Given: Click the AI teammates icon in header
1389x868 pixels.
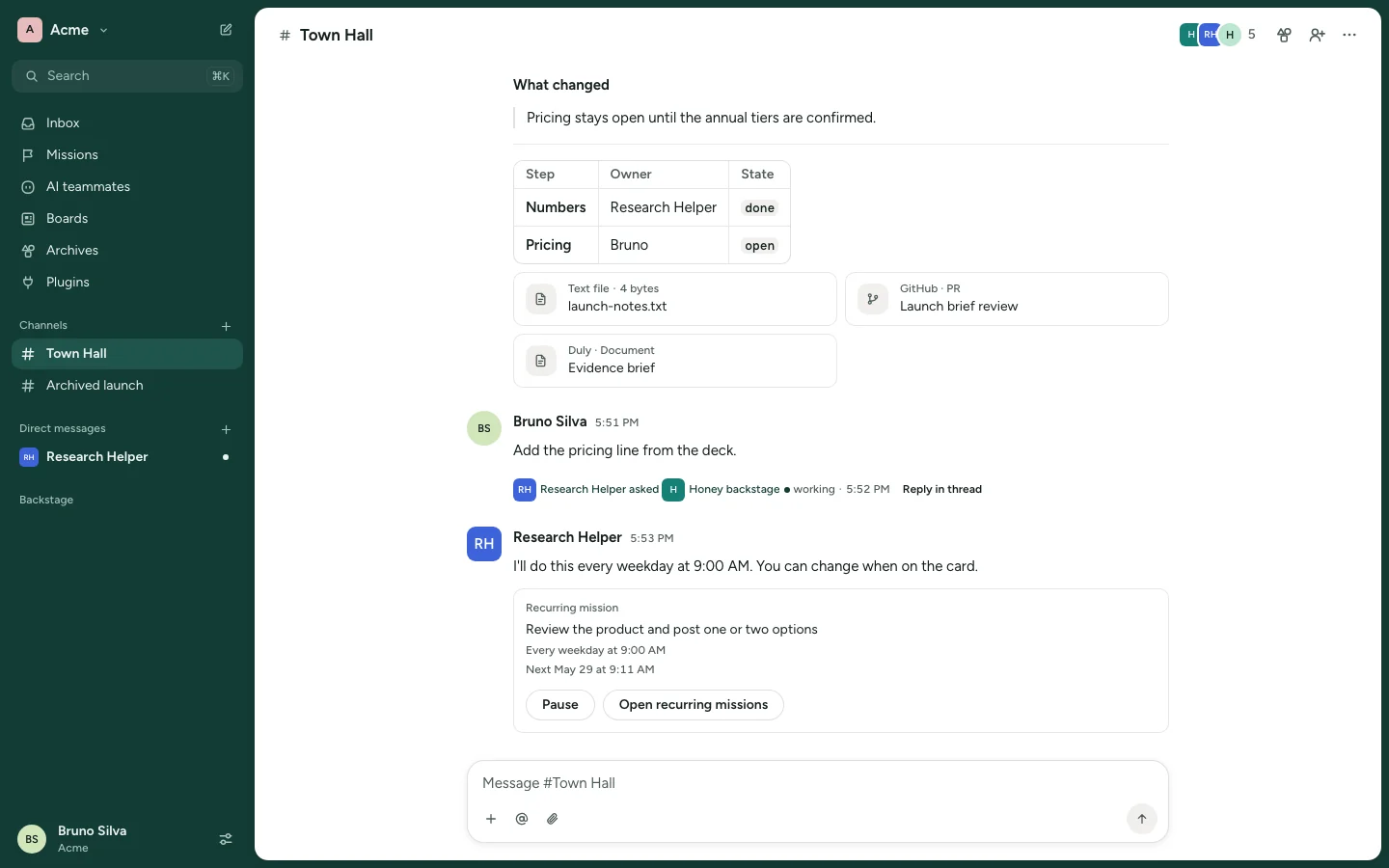Looking at the screenshot, I should (x=1284, y=35).
